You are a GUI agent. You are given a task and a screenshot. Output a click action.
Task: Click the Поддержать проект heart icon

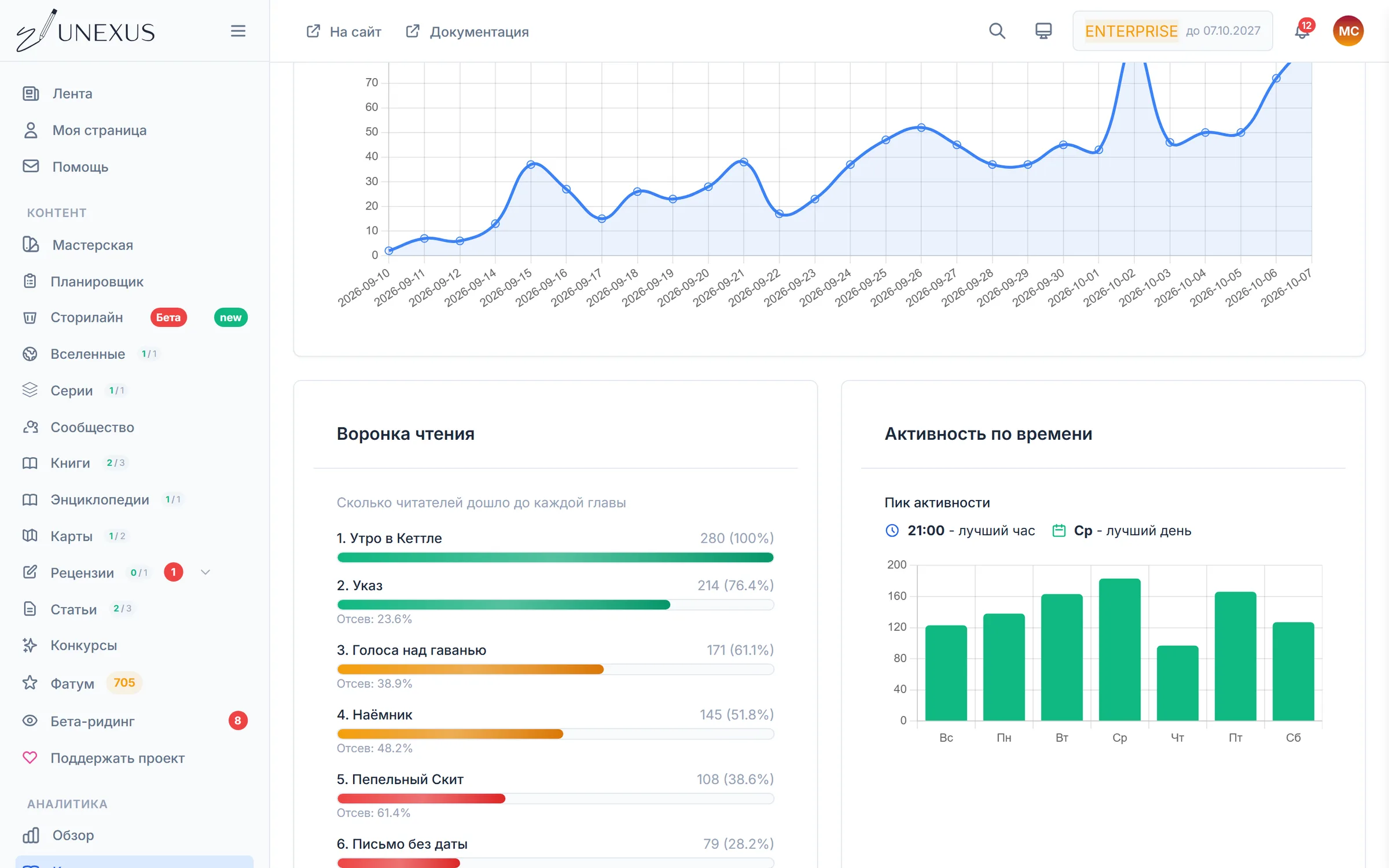coord(30,757)
